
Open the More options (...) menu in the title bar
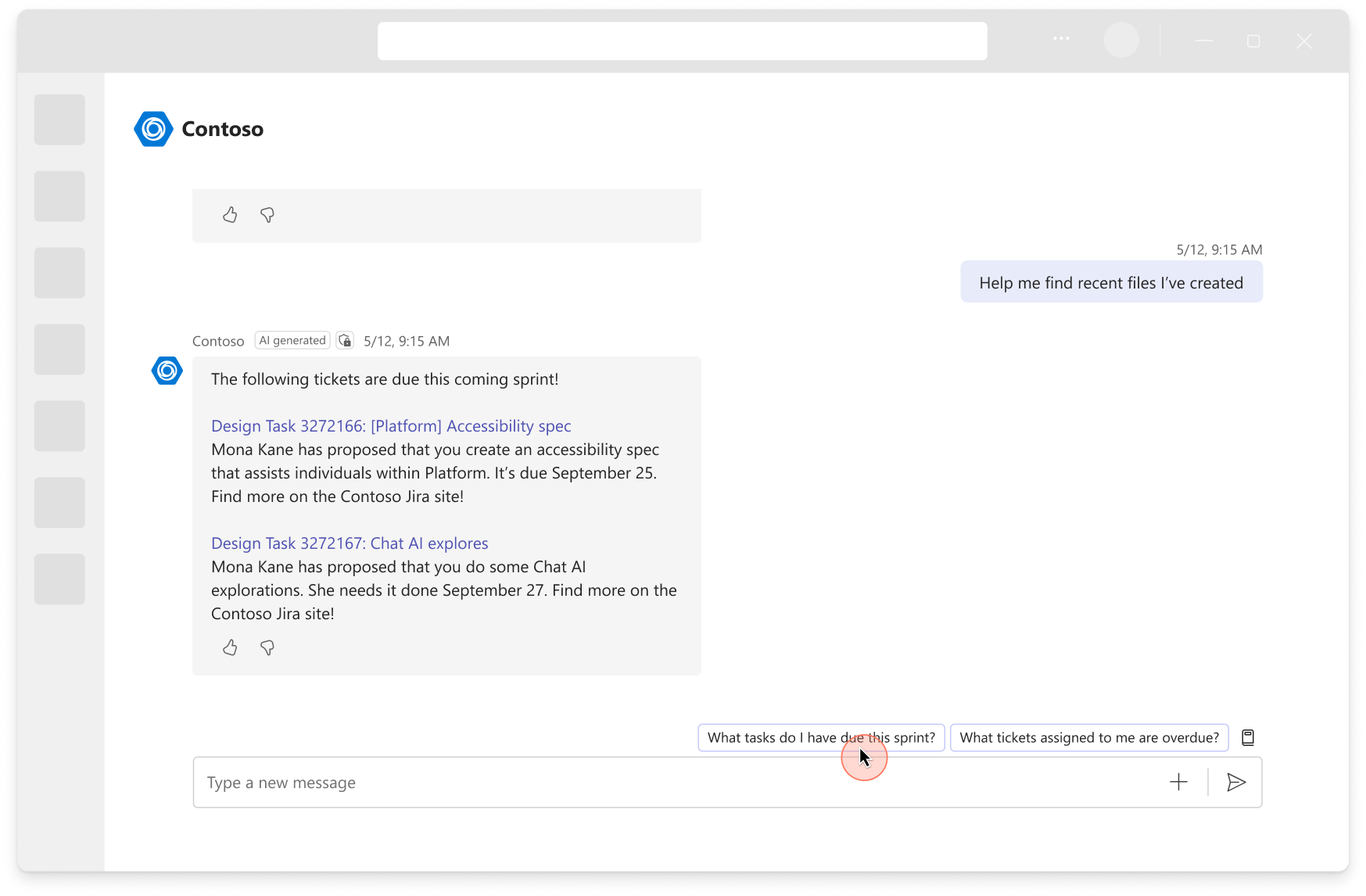click(x=1060, y=39)
